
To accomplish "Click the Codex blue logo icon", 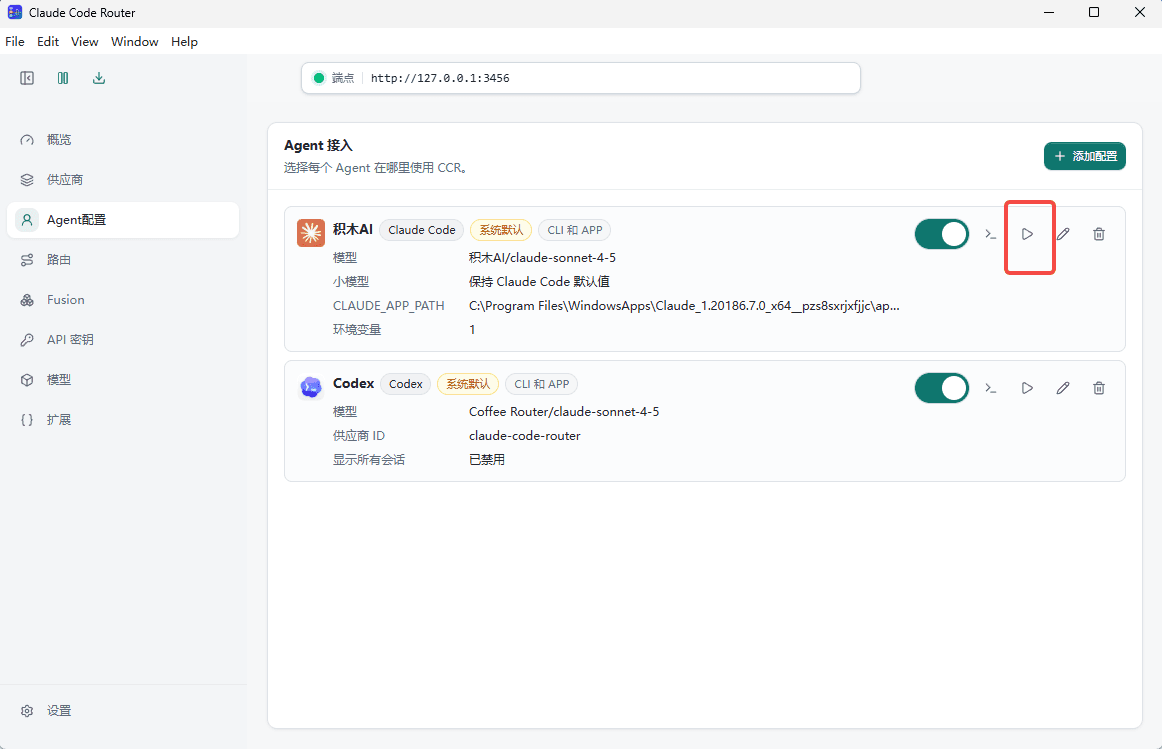I will tap(311, 387).
